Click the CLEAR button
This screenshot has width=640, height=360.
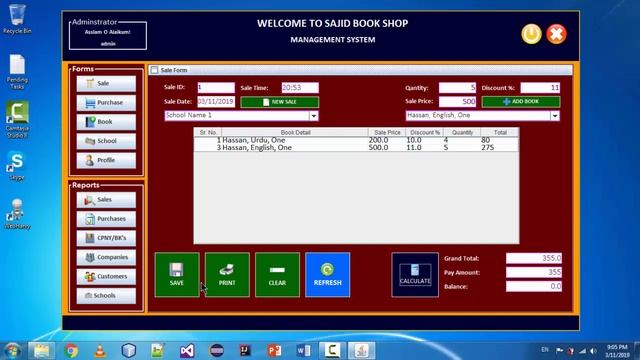[x=277, y=275]
